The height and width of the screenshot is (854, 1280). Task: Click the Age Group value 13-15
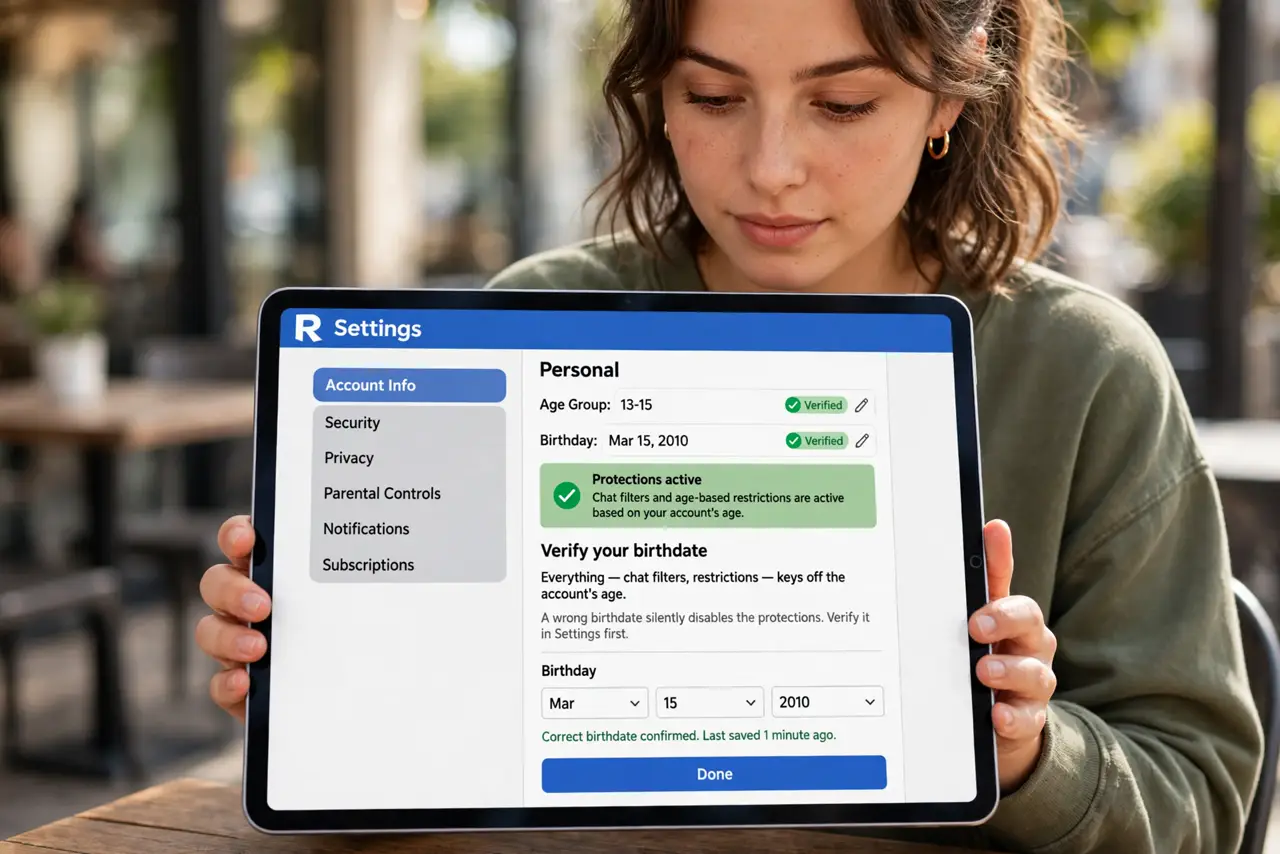[x=636, y=405]
